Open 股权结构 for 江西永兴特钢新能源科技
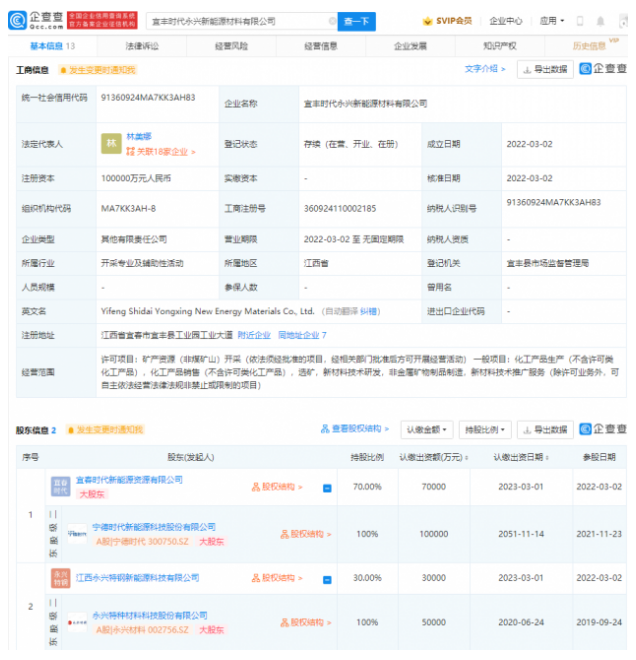Viewport: 636px width, 660px height. 277,578
